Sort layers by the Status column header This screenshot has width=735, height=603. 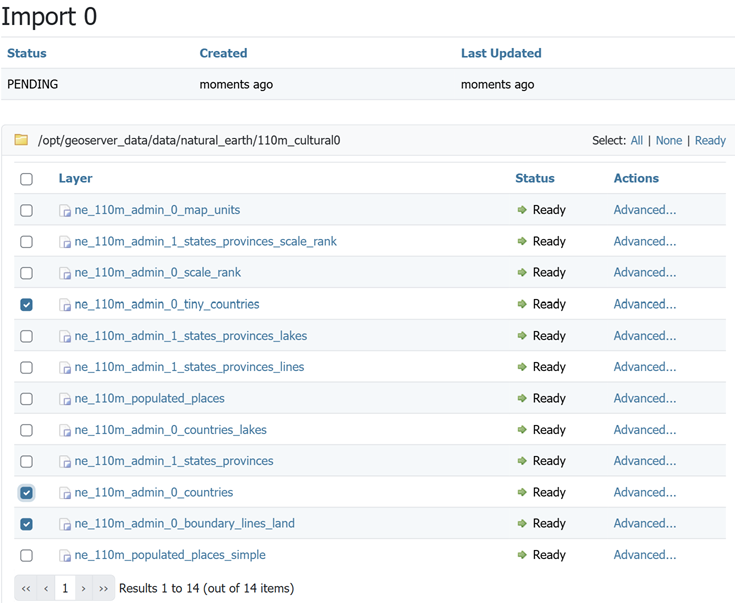(x=535, y=178)
